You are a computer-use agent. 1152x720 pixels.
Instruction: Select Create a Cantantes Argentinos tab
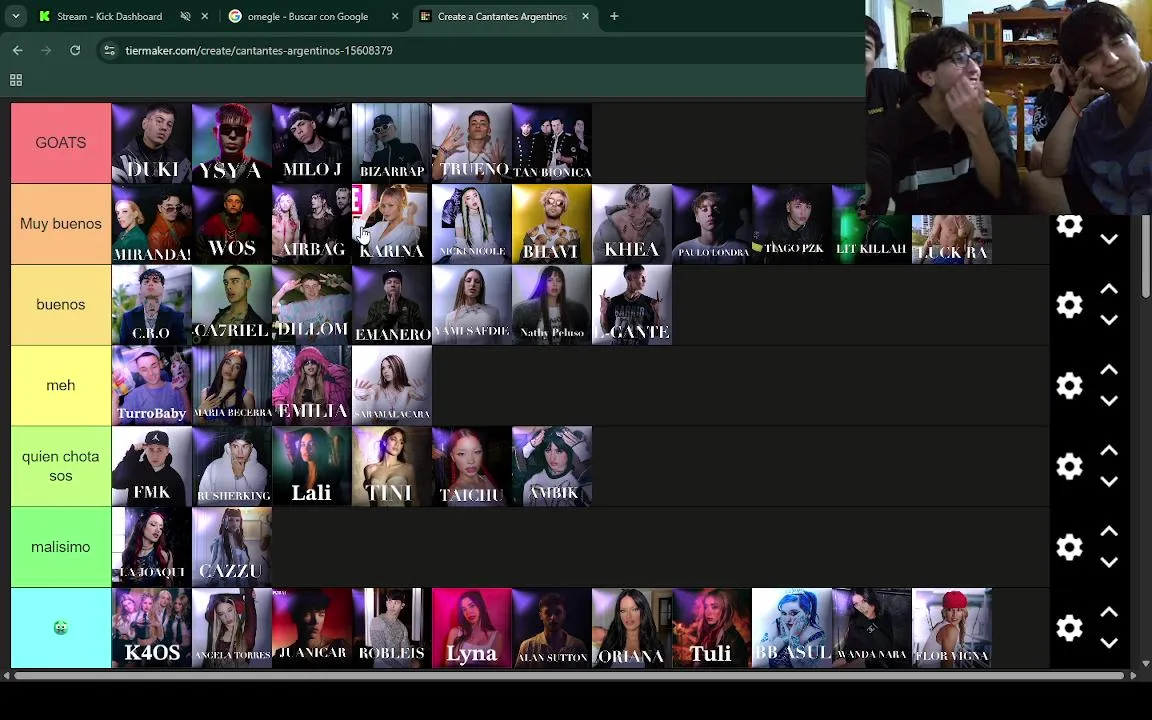(503, 16)
